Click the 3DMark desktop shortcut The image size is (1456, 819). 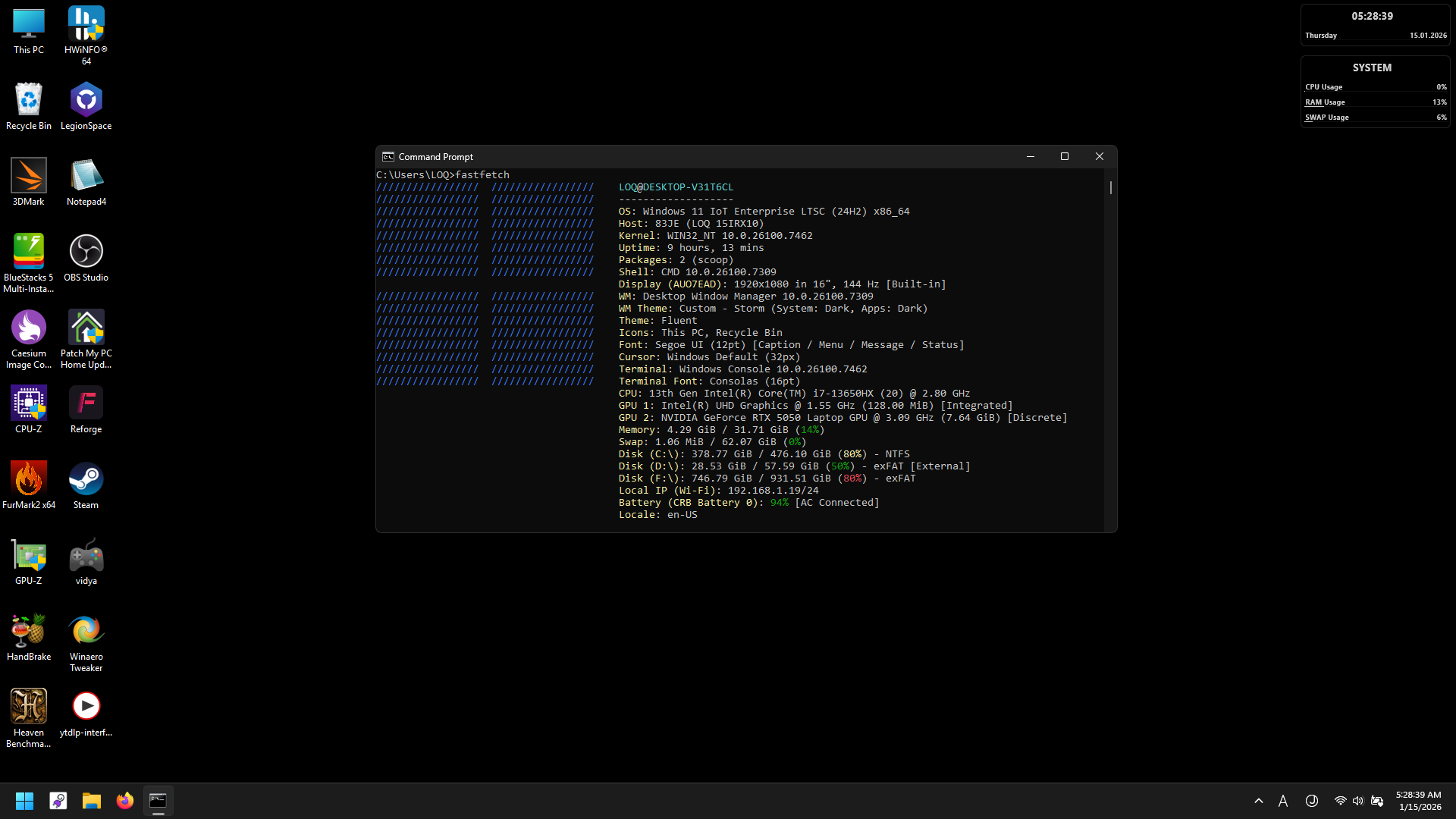pyautogui.click(x=28, y=177)
